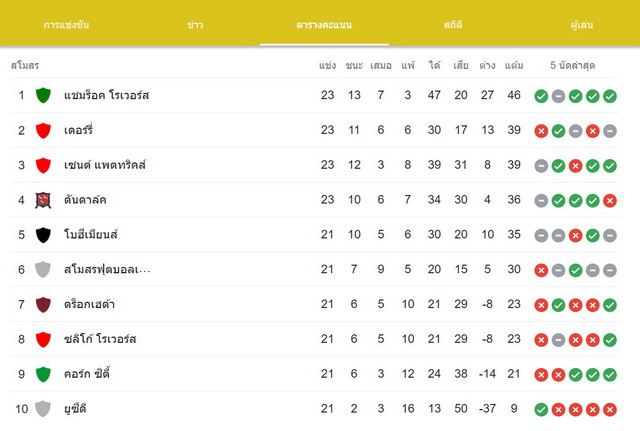Click the 5 นัดล่าสุด column header
Viewport: 640px width, 431px height.
point(572,65)
